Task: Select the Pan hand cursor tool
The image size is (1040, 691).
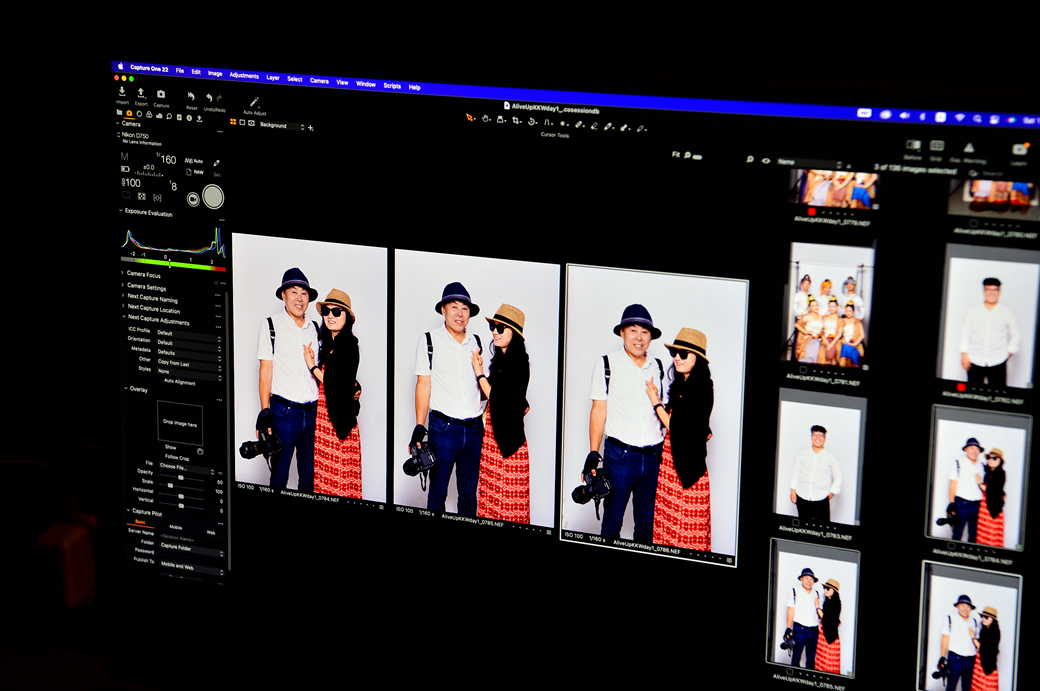Action: point(486,119)
